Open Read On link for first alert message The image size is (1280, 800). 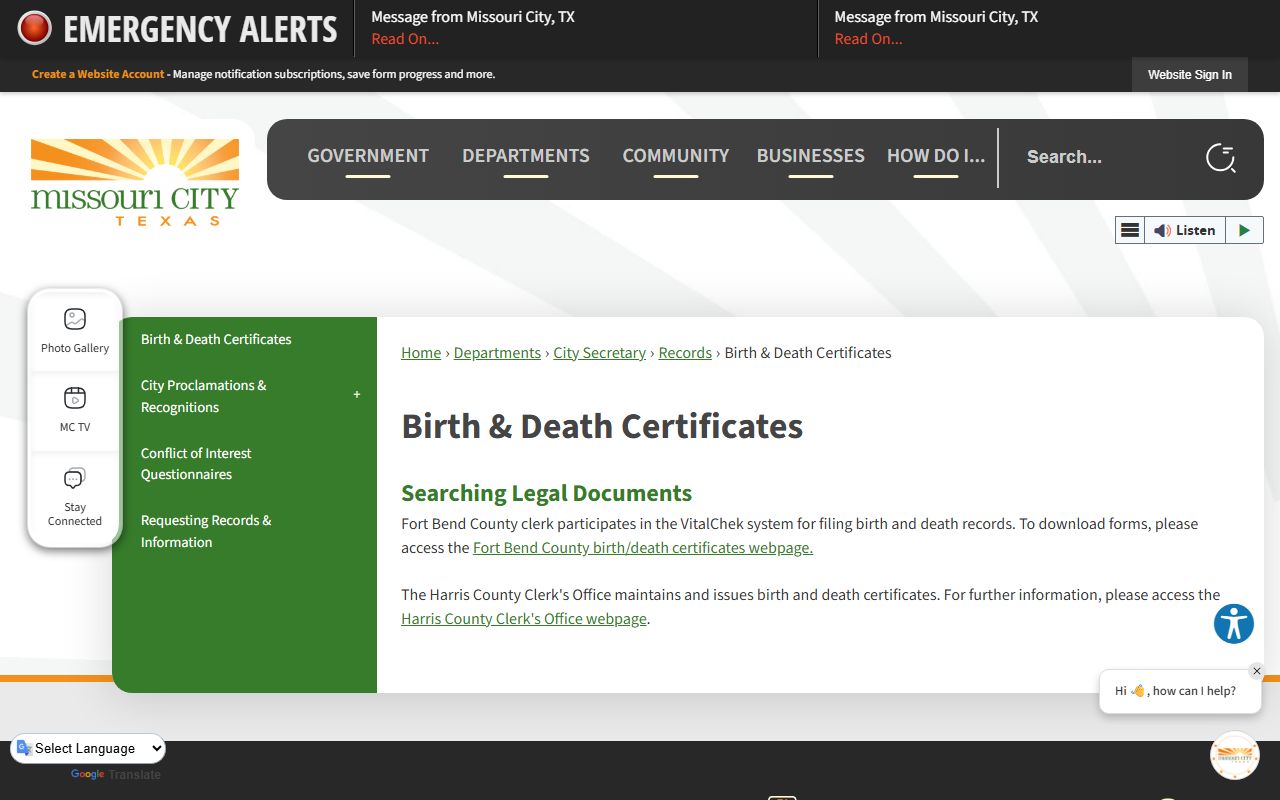point(405,39)
